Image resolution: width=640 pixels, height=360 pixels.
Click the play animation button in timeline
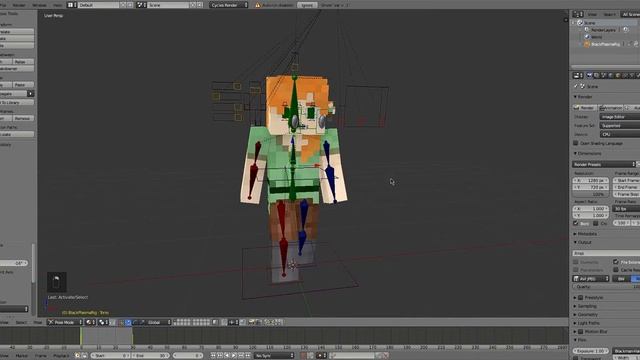pos(234,356)
